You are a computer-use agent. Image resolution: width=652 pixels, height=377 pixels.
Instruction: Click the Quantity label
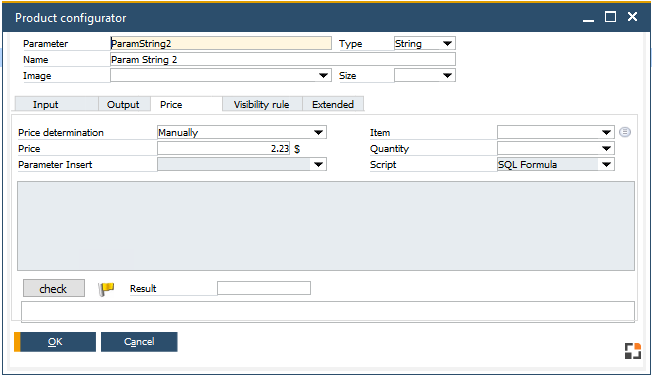[x=390, y=149]
